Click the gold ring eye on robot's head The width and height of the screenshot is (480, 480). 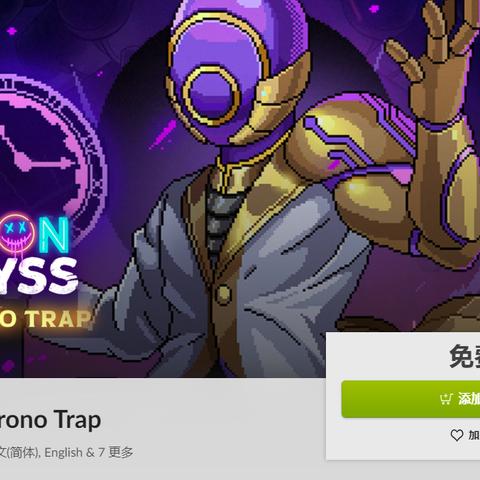click(211, 96)
